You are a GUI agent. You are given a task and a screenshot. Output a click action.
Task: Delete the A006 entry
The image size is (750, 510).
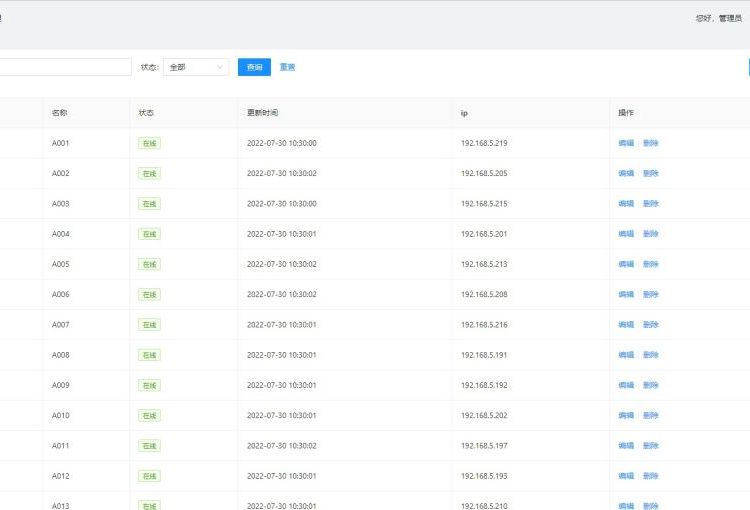651,294
